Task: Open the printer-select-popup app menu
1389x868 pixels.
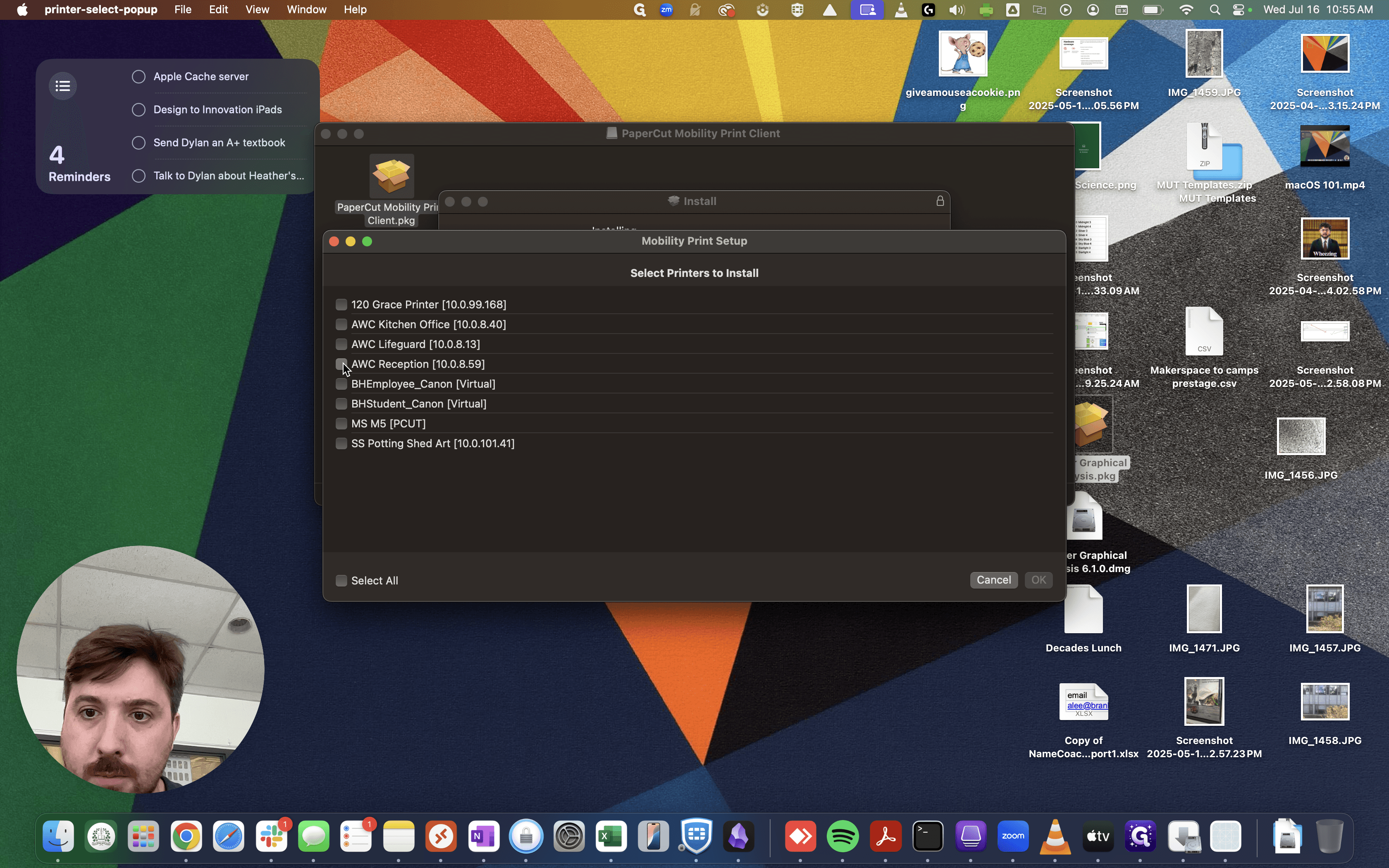Action: (x=101, y=10)
